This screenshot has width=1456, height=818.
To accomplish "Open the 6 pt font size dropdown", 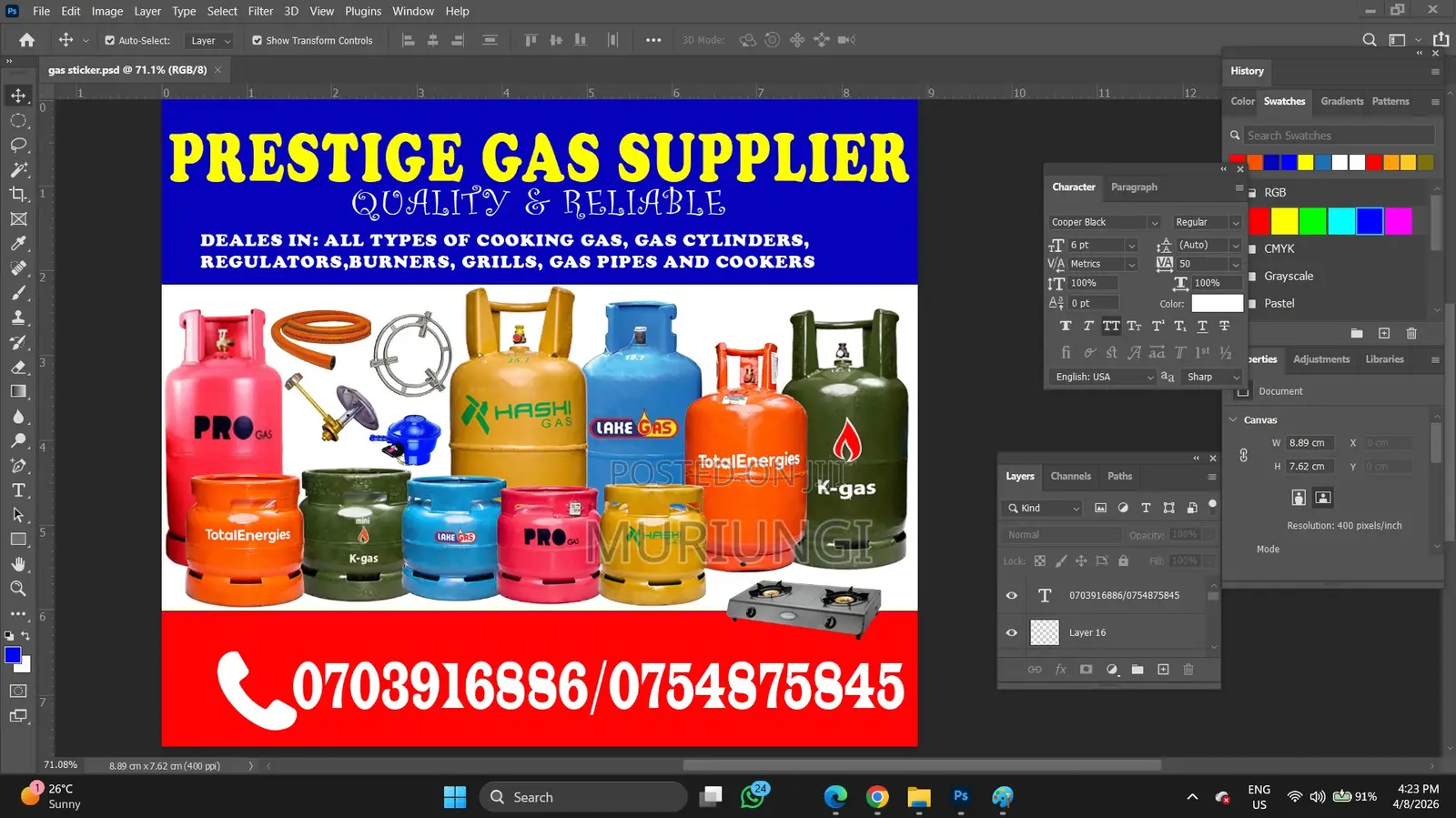I will point(1131,246).
